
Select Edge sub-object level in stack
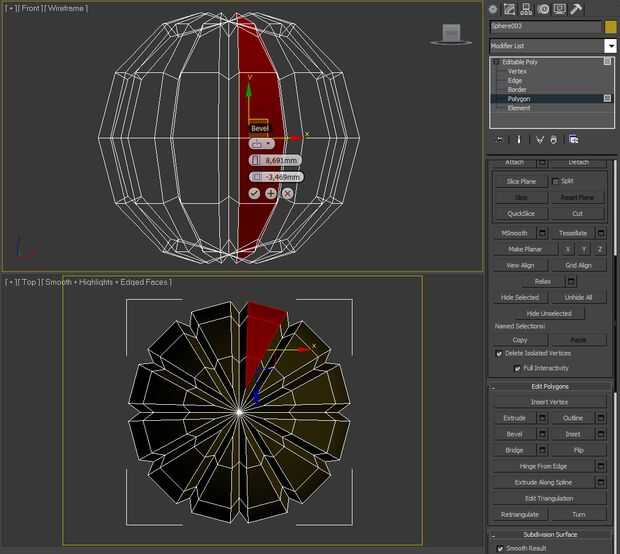[515, 81]
